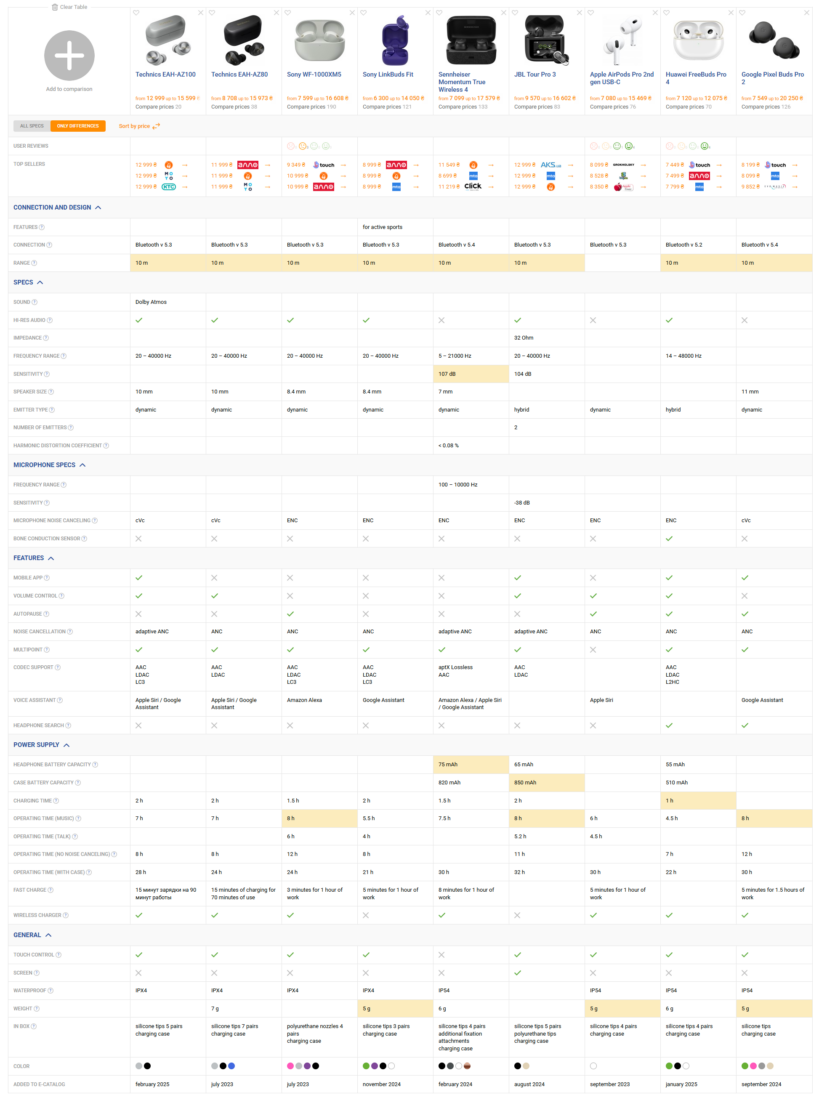This screenshot has height=1100, width=835.
Task: Click the Sort by price arrows icon
Action: point(156,126)
